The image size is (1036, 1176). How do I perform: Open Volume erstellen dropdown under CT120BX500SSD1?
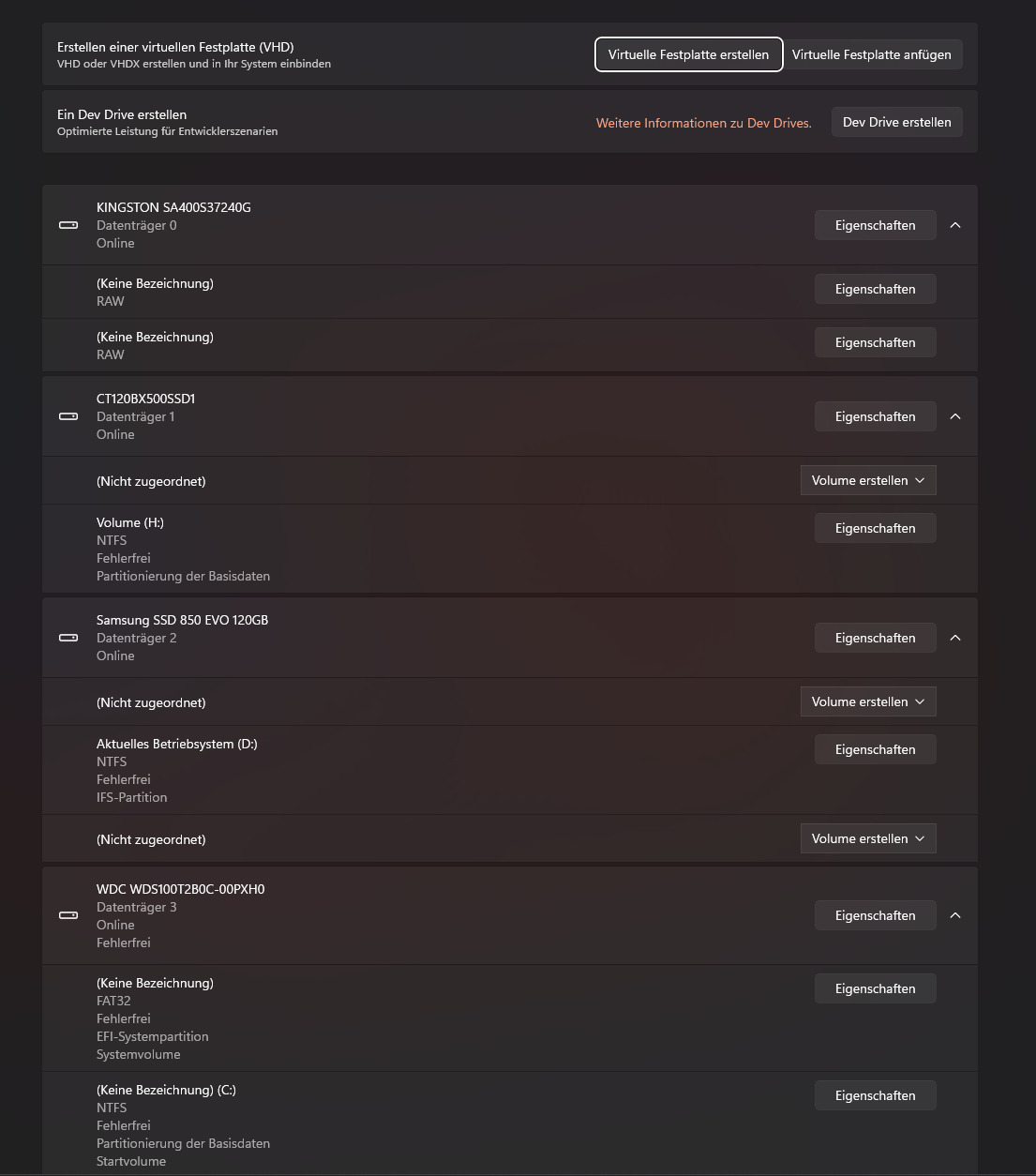[868, 480]
